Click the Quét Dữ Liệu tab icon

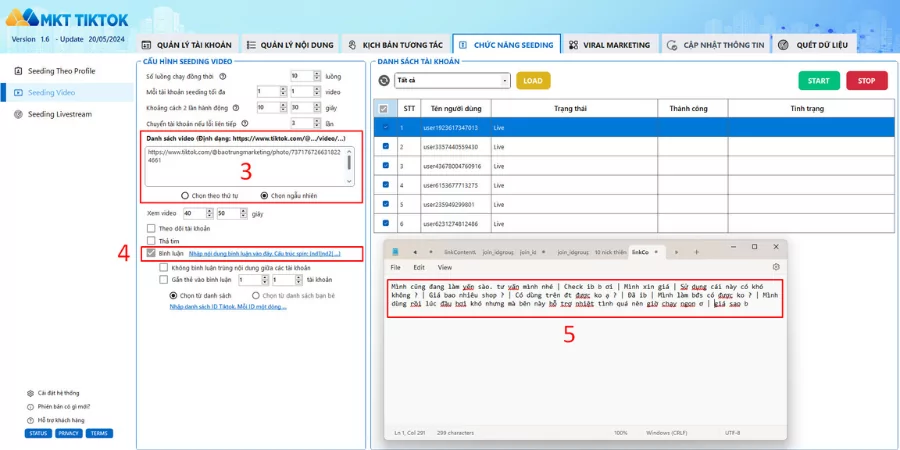[x=783, y=45]
